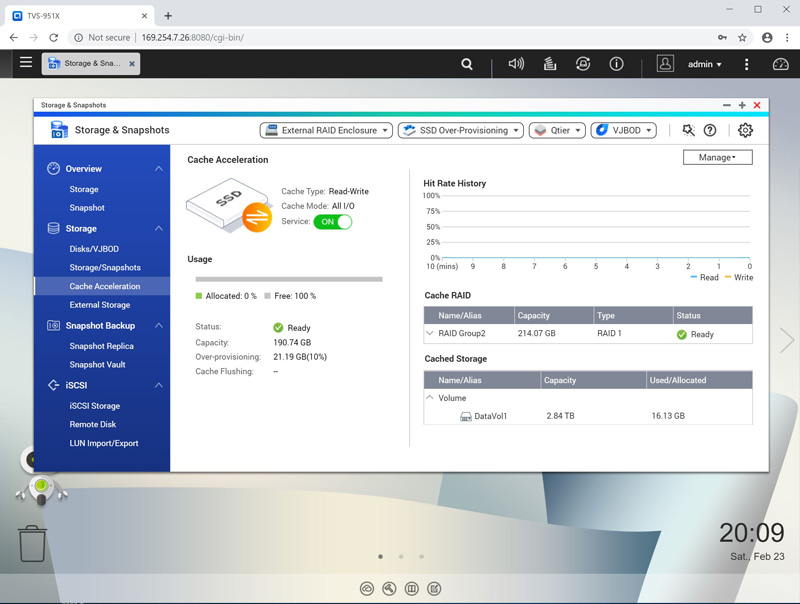Open the volume control speaker icon

(516, 64)
